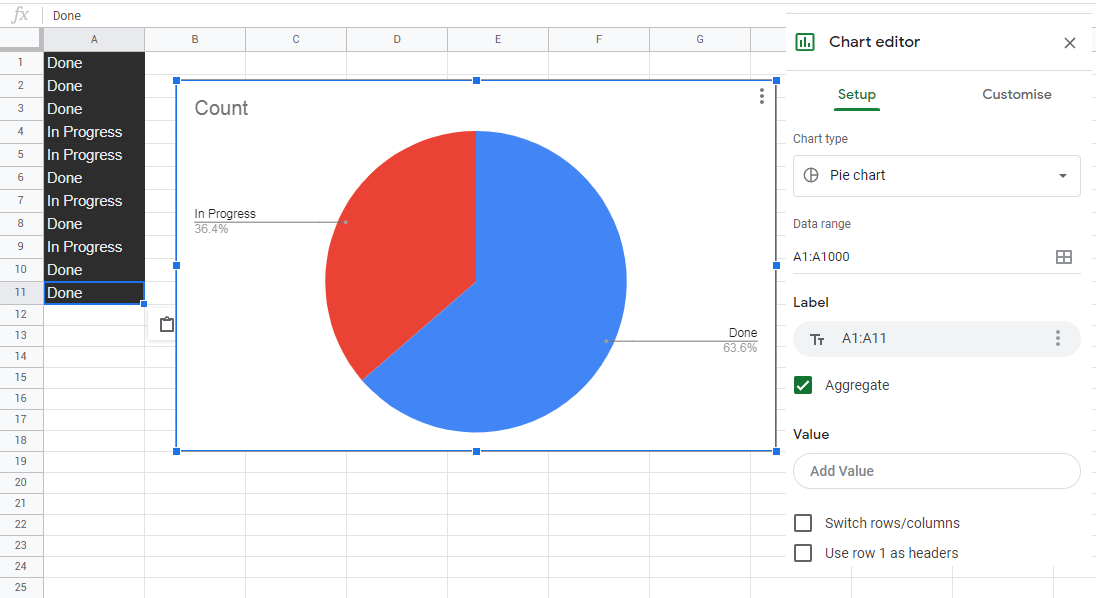The height and width of the screenshot is (598, 1096).
Task: Click the paste options clipboard icon
Action: pos(166,324)
